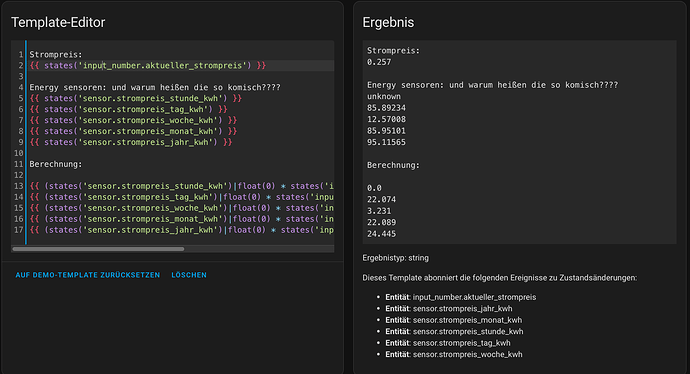Click the sensor.strompreis_monat_kwh states line 8

point(133,131)
